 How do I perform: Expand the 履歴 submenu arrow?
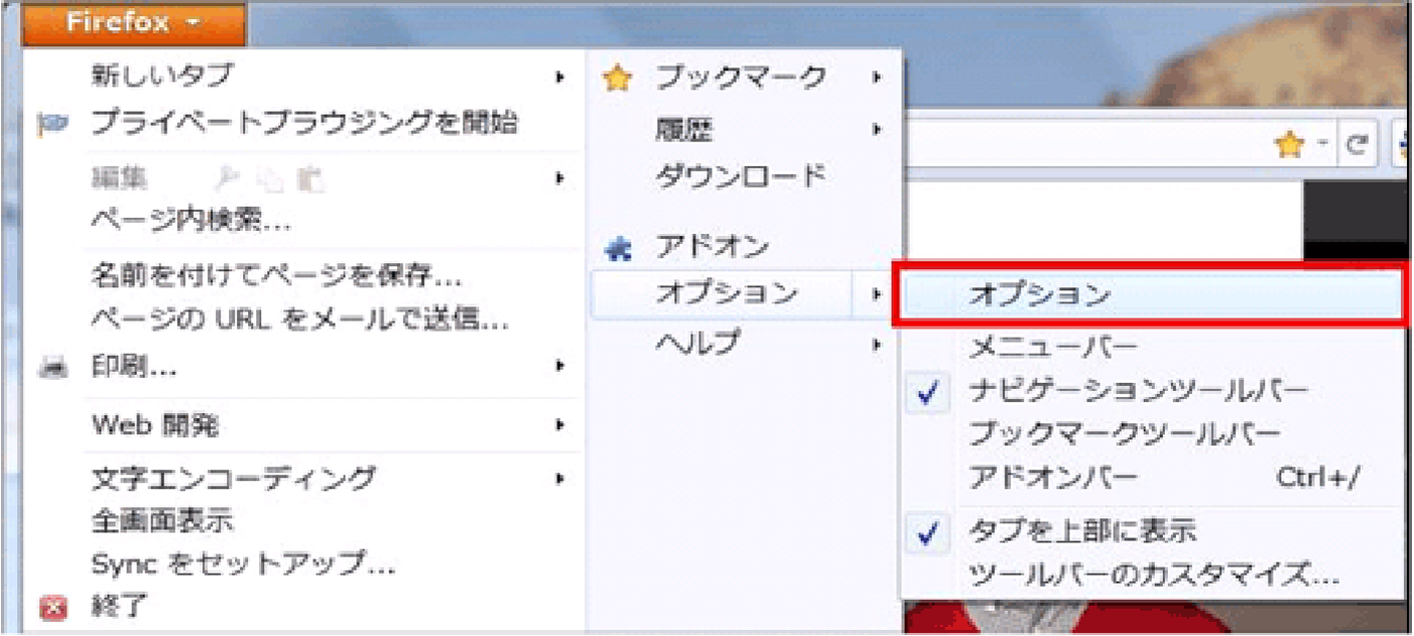(x=877, y=129)
